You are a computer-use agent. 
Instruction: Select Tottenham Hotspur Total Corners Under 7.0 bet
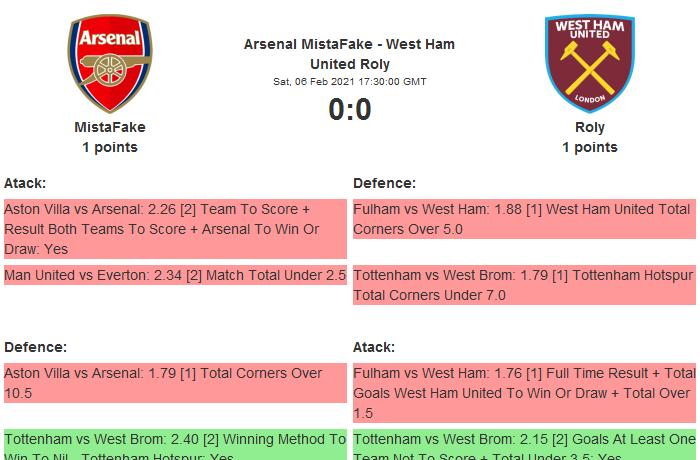tap(524, 285)
